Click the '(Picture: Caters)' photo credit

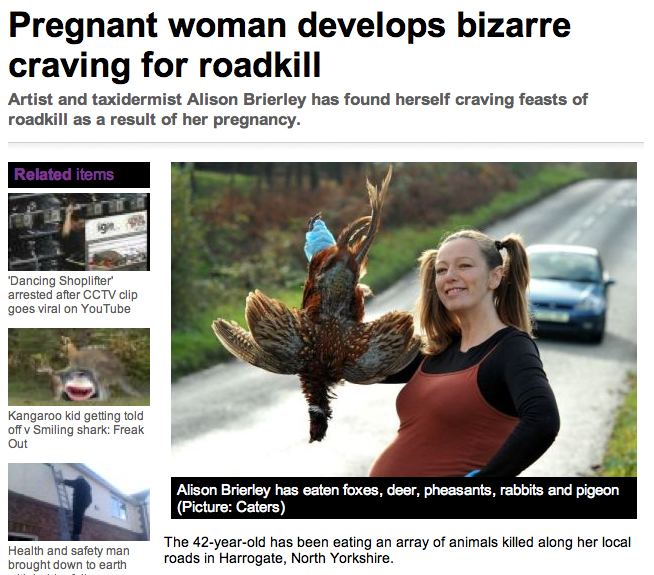(x=231, y=507)
